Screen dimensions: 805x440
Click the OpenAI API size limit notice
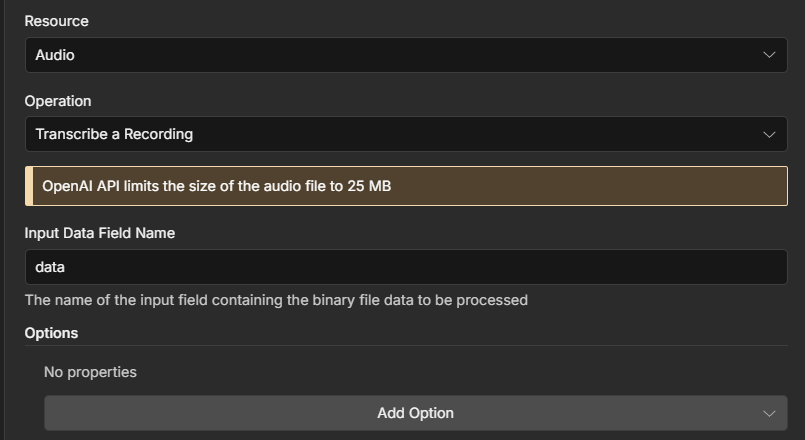click(x=405, y=186)
